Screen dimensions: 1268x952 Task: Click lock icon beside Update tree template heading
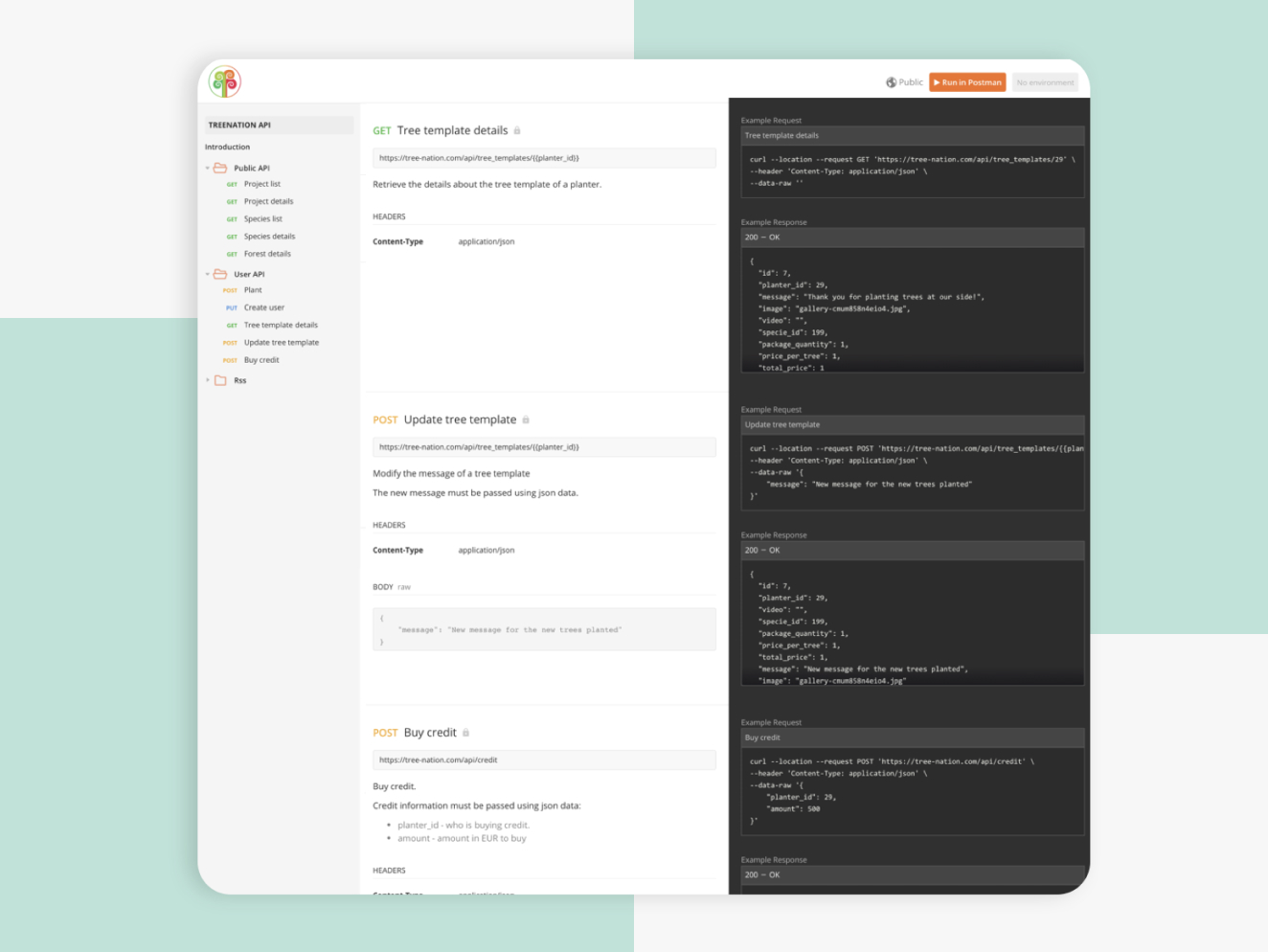coord(526,420)
